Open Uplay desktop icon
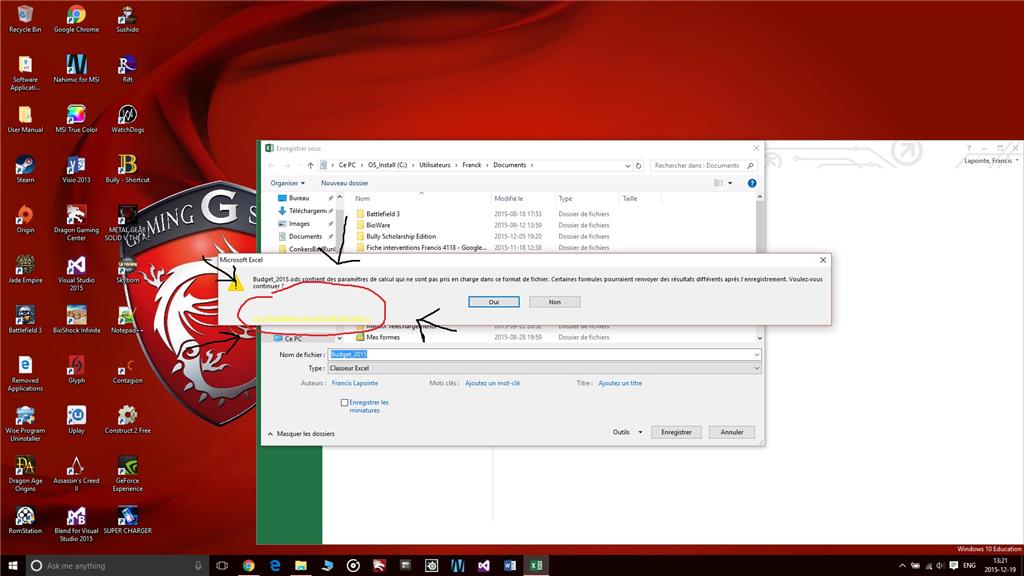Screen dimensions: 1024x576 [x=76, y=419]
